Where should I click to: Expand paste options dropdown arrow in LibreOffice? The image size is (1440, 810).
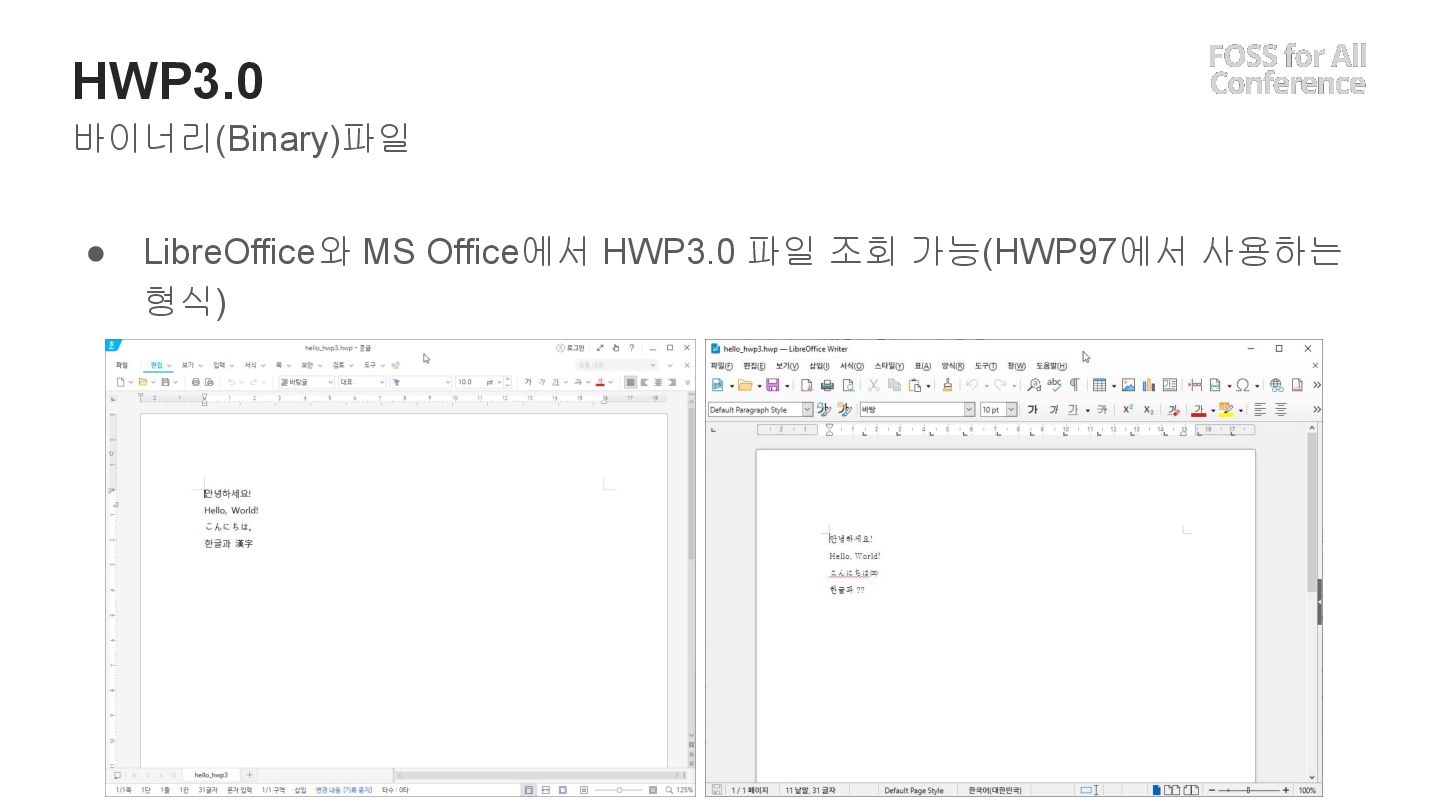[928, 386]
